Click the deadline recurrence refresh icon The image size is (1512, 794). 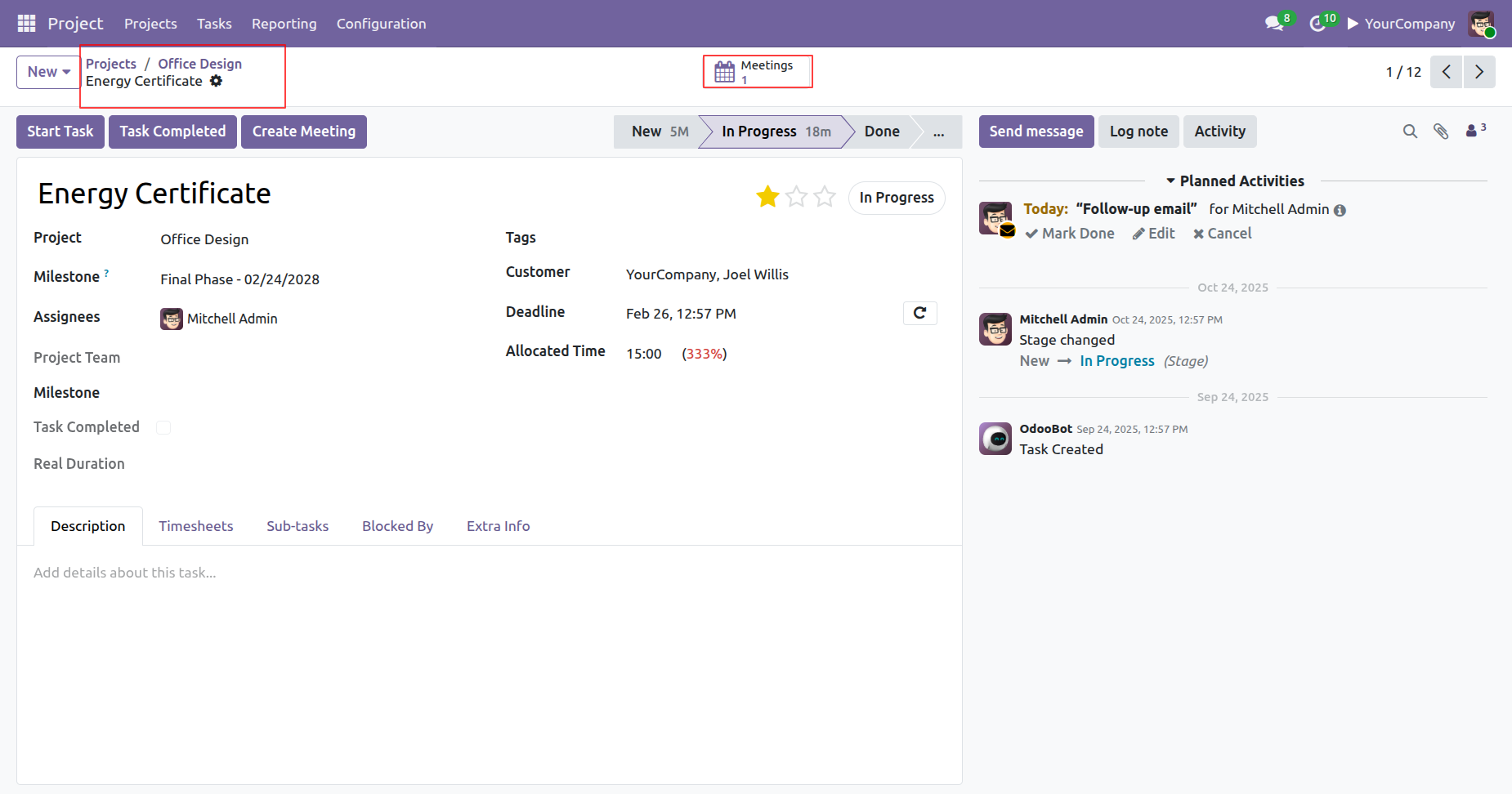pyautogui.click(x=919, y=313)
